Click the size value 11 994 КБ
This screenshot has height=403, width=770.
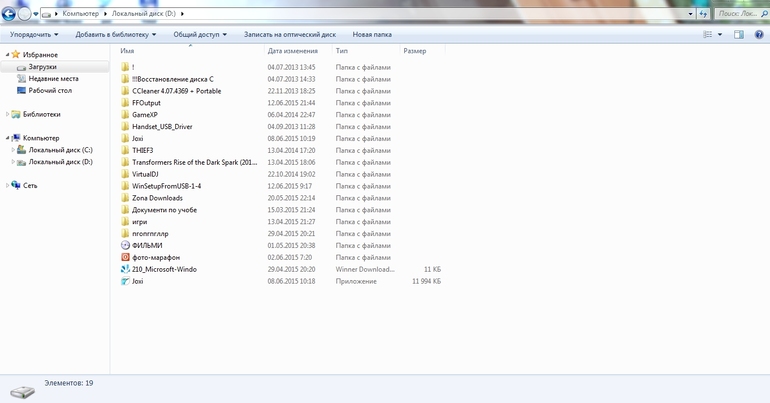click(x=426, y=281)
